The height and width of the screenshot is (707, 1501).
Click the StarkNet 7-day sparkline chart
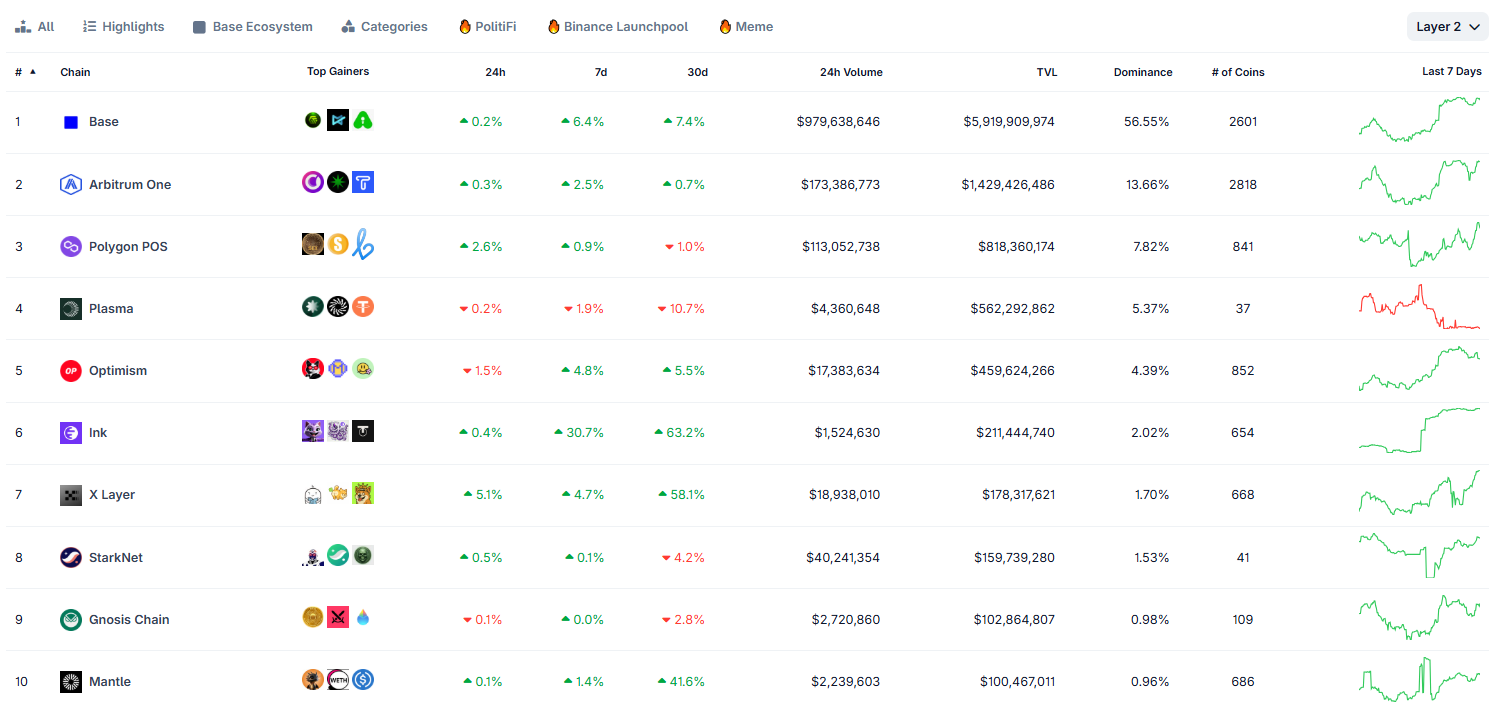tap(1419, 555)
